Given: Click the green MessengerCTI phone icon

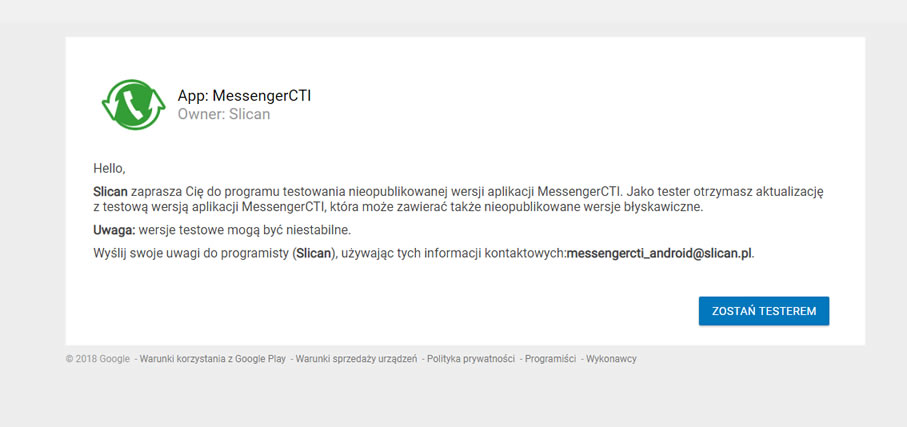Looking at the screenshot, I should tap(133, 105).
